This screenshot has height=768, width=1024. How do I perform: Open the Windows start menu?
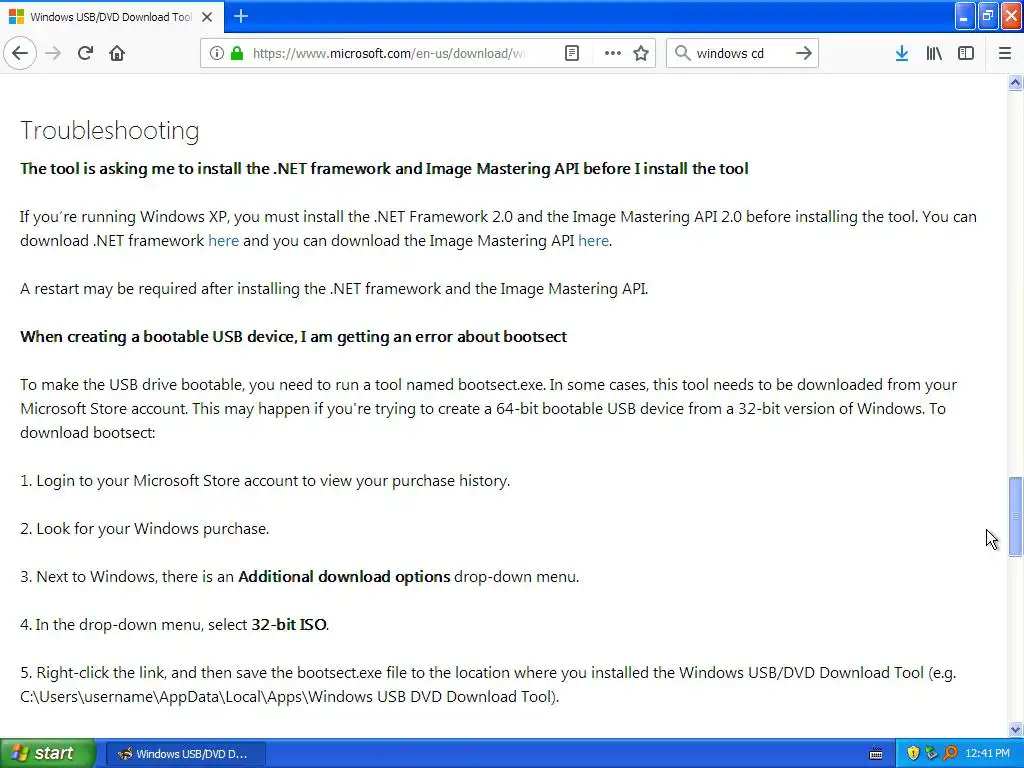[x=48, y=753]
